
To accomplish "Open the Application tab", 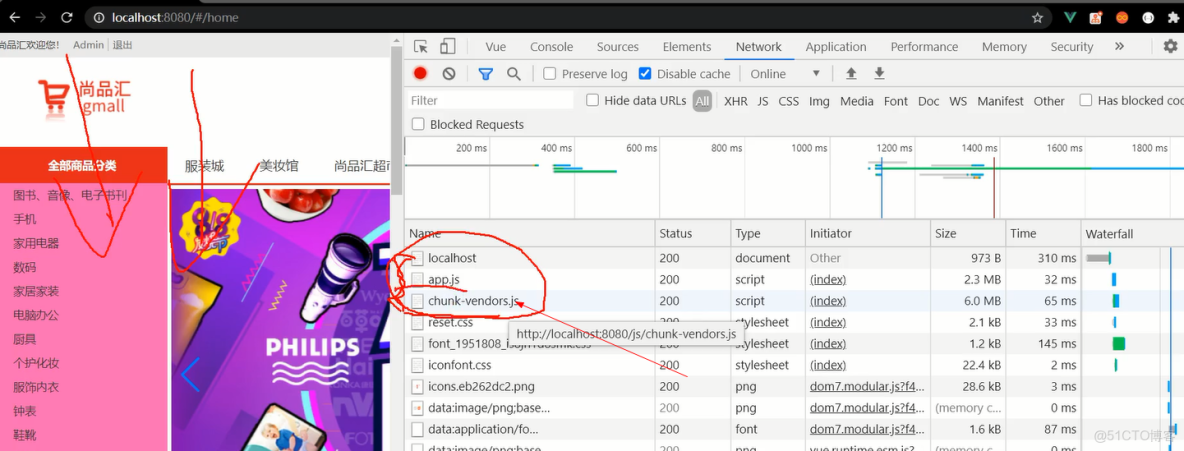I will tap(835, 47).
